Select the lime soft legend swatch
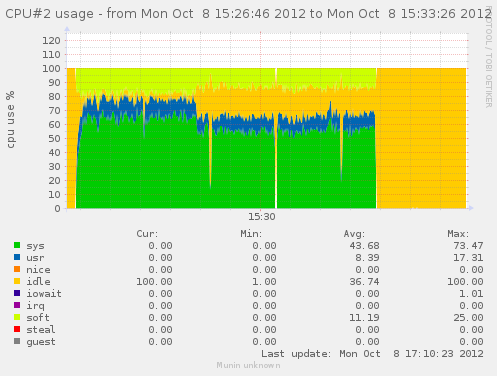Viewport: 497px width, 376px height. [x=17, y=317]
